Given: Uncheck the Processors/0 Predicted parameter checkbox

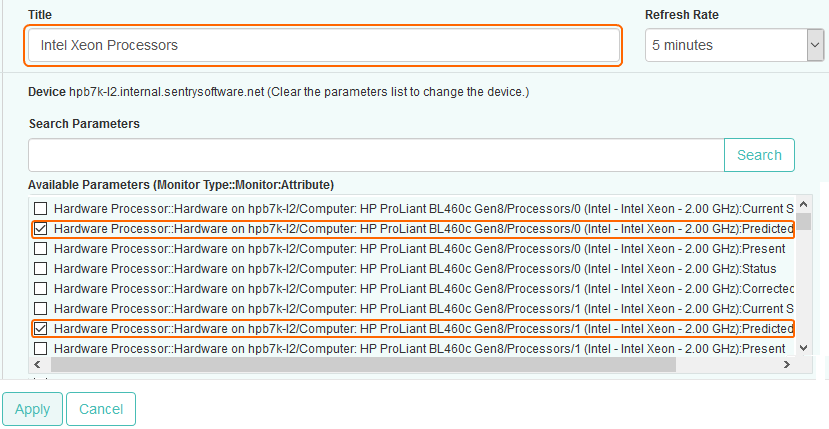Looking at the screenshot, I should point(41,229).
